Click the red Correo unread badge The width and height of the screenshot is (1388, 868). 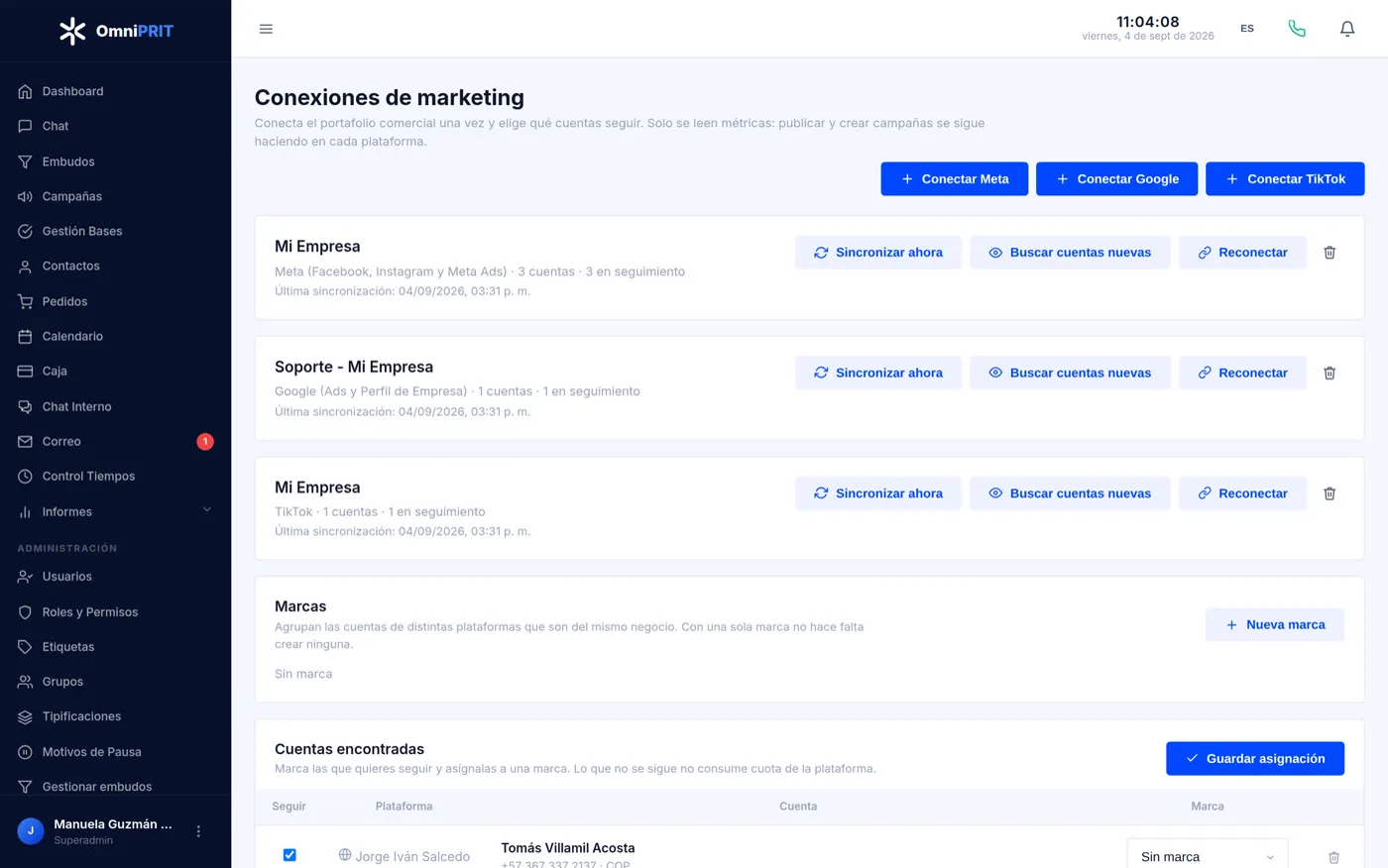205,442
